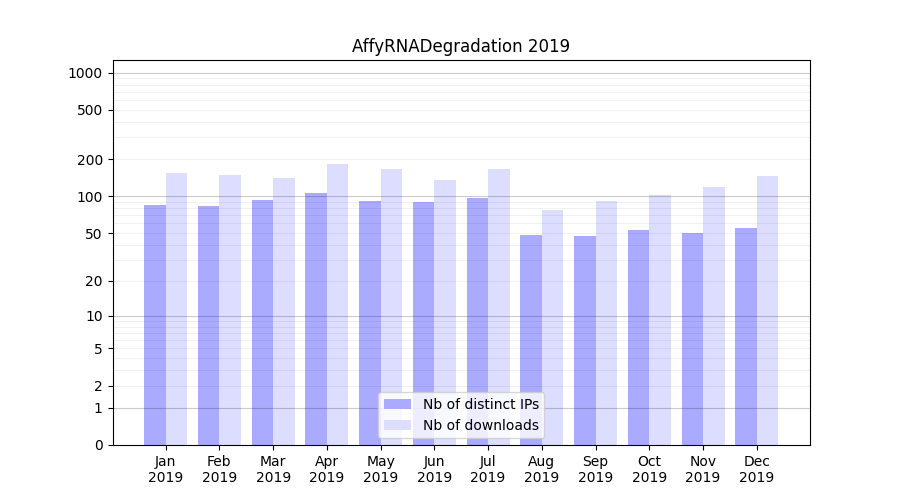Select the Dec 2019 downloads bar
This screenshot has height=500, width=900.
coord(767,310)
